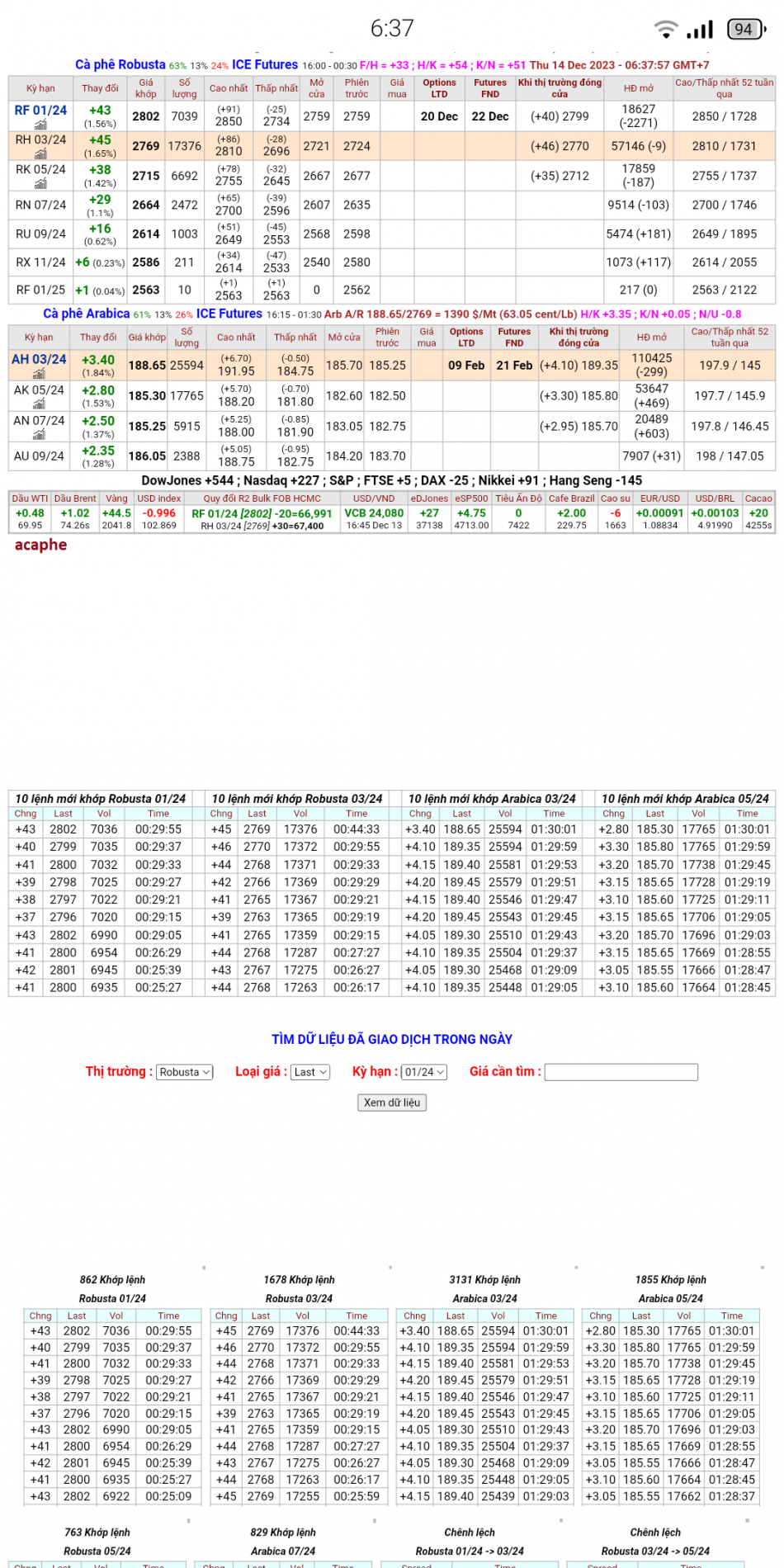Focus the Giá cần tìm input field
This screenshot has height=1568, width=784.
(x=621, y=1072)
